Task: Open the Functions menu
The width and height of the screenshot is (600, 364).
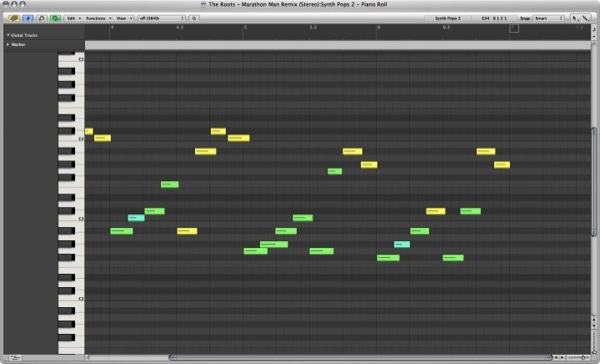Action: click(98, 18)
